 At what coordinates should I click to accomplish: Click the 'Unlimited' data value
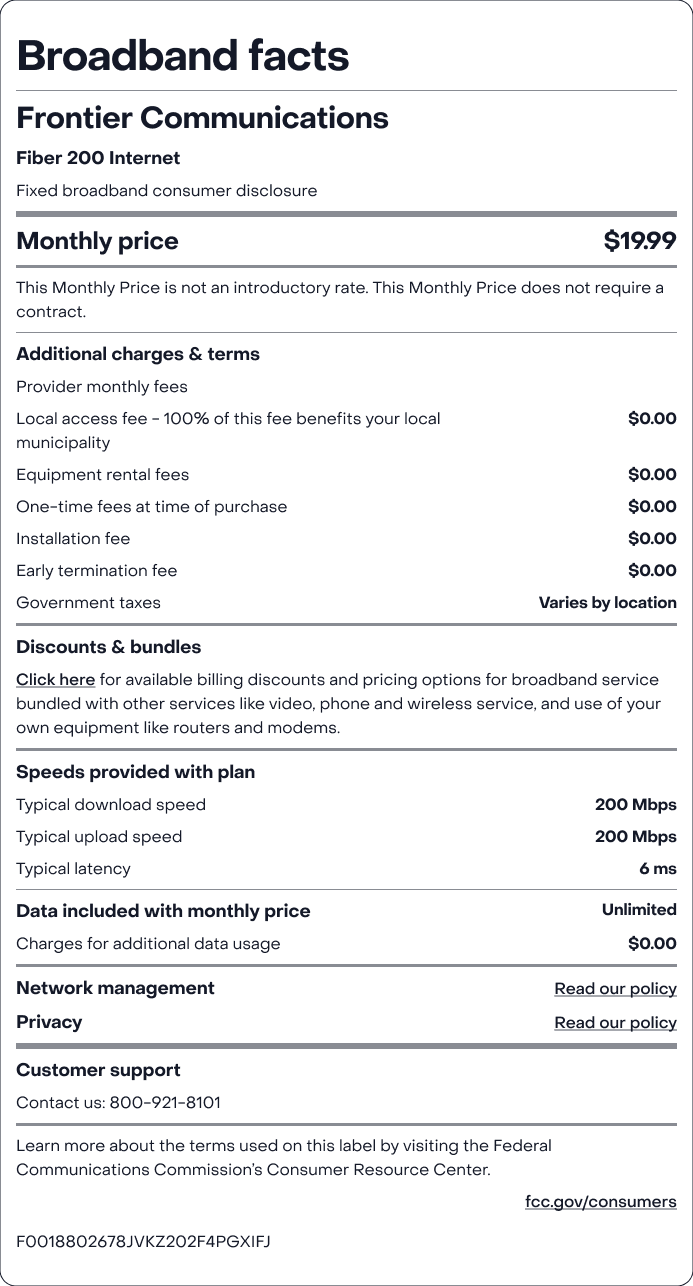[x=639, y=910]
